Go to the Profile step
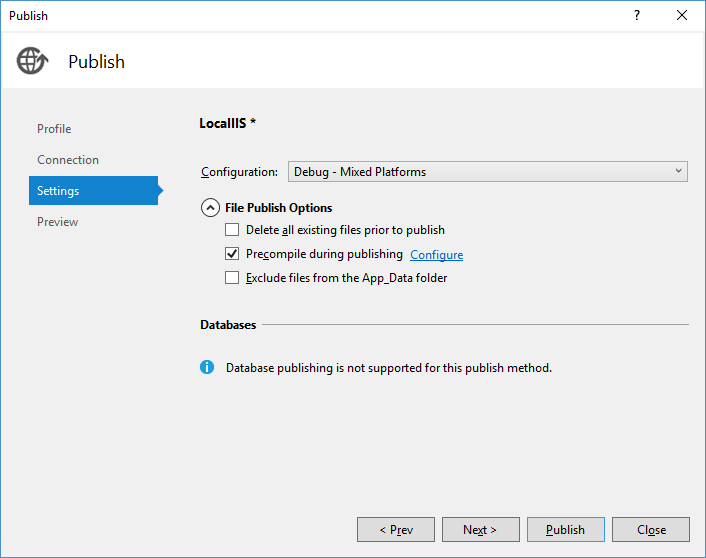The height and width of the screenshot is (558, 706). point(54,129)
